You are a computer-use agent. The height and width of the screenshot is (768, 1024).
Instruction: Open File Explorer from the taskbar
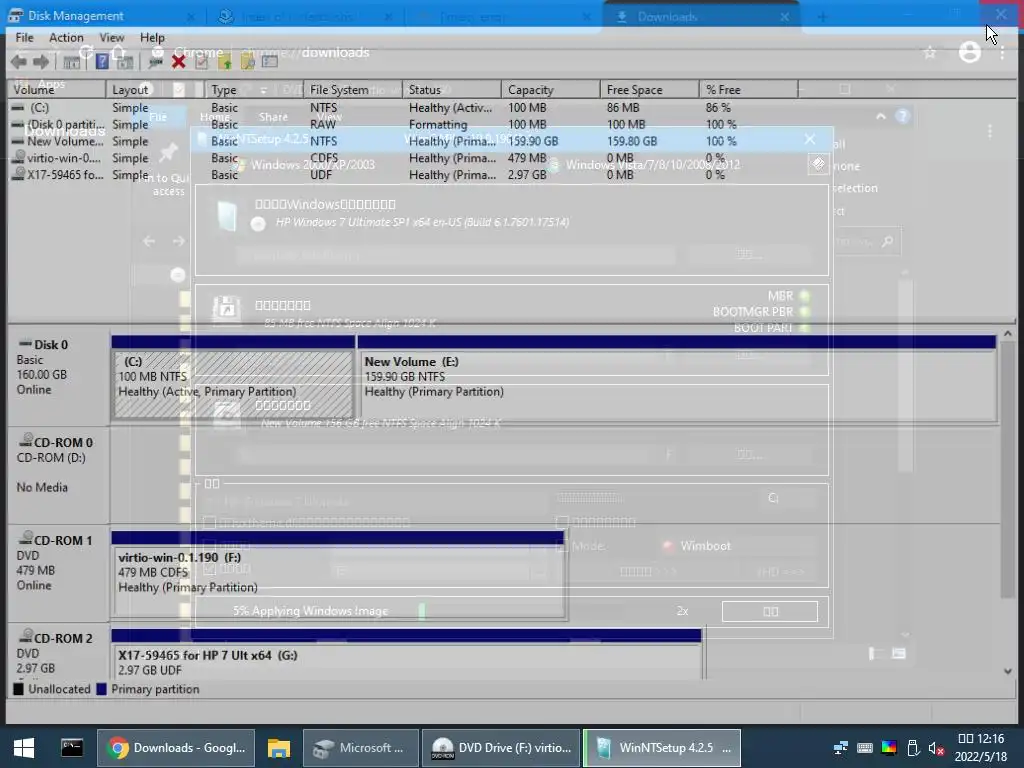[x=278, y=748]
